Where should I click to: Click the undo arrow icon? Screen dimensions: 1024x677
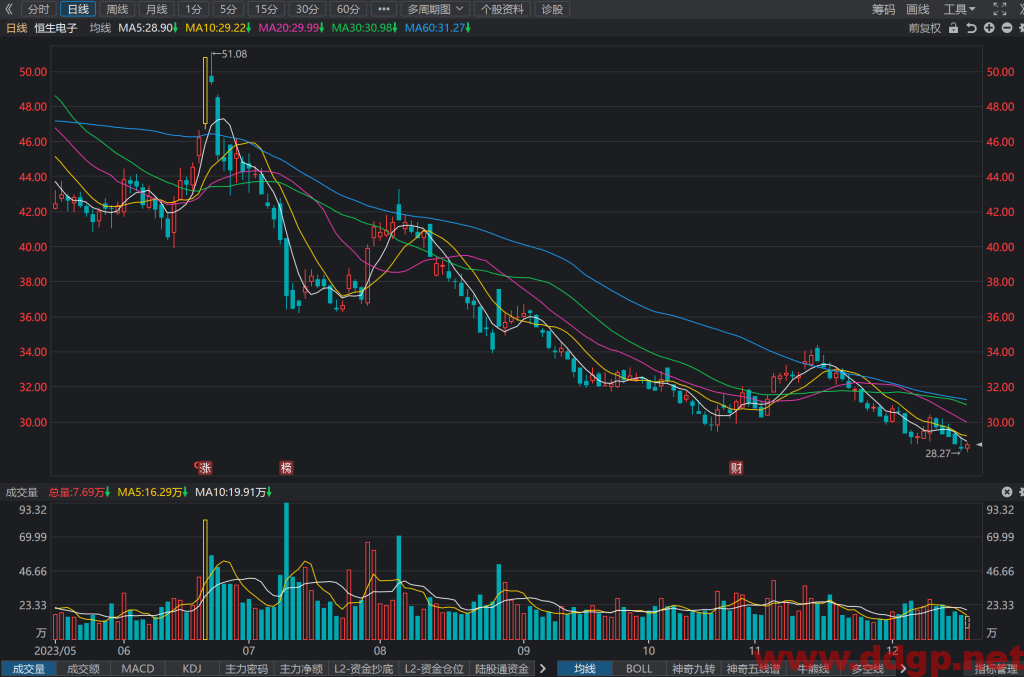point(971,28)
